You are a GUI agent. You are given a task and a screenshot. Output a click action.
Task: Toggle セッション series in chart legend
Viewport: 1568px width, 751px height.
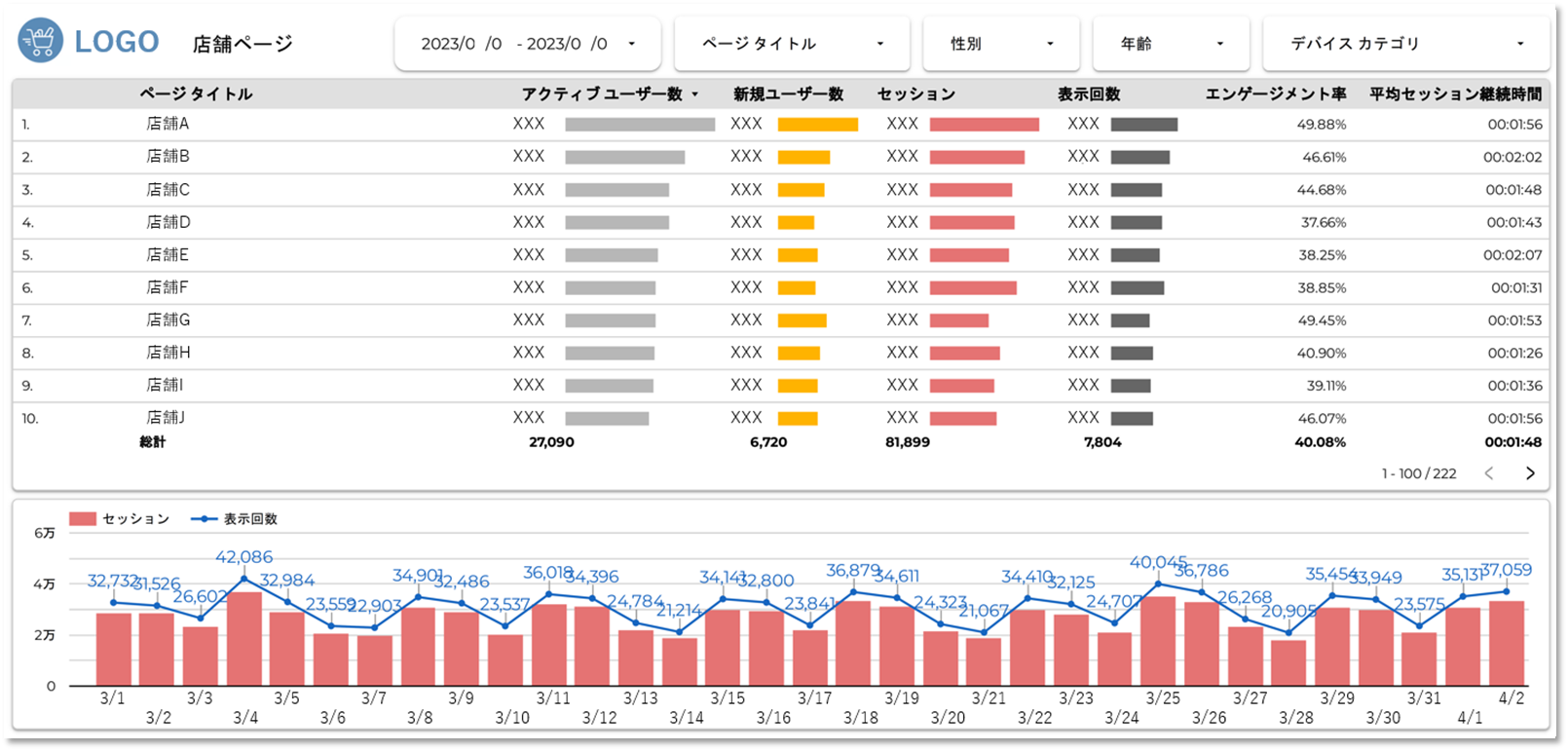[119, 519]
